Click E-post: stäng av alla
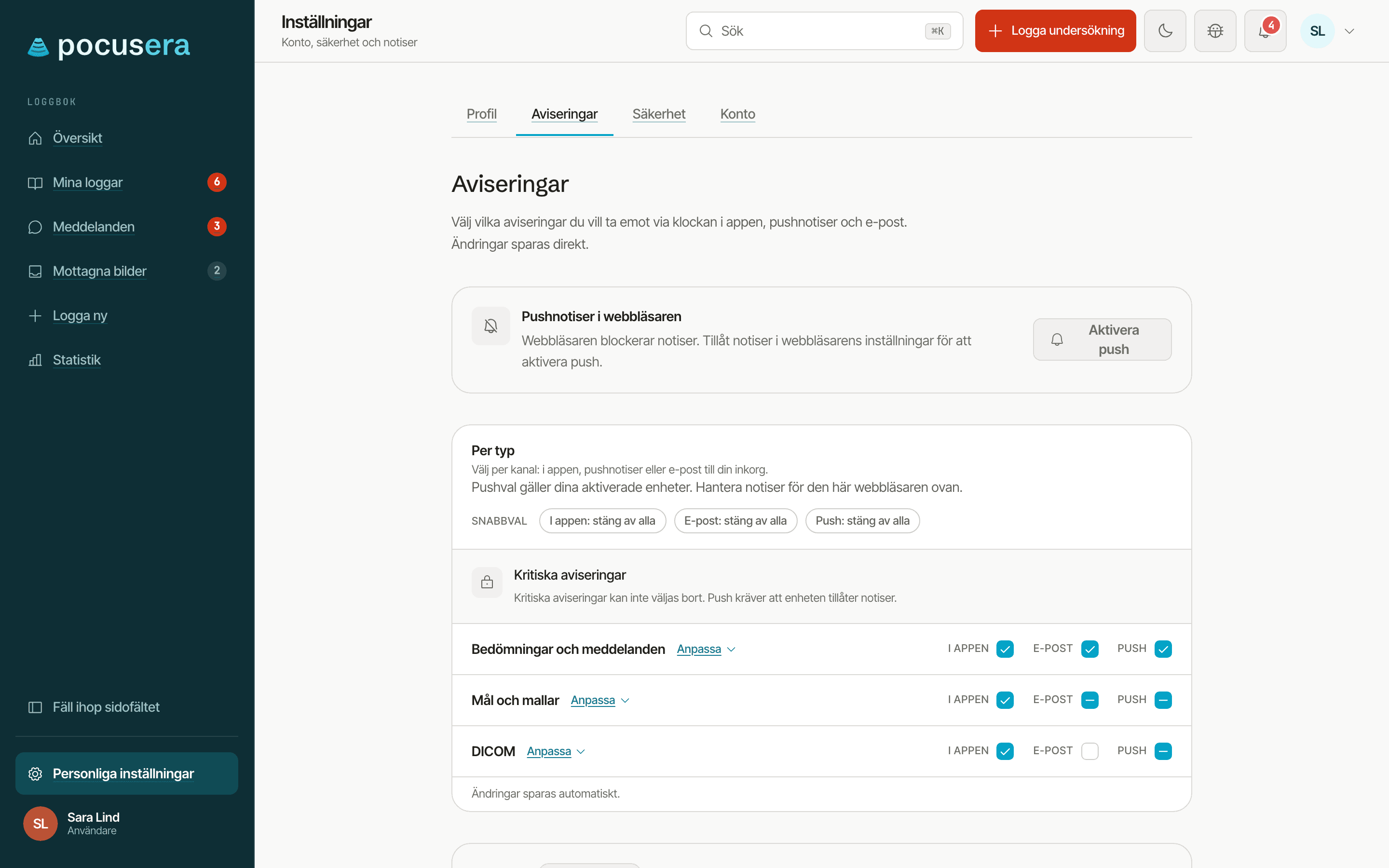This screenshot has width=1389, height=868. [x=735, y=521]
